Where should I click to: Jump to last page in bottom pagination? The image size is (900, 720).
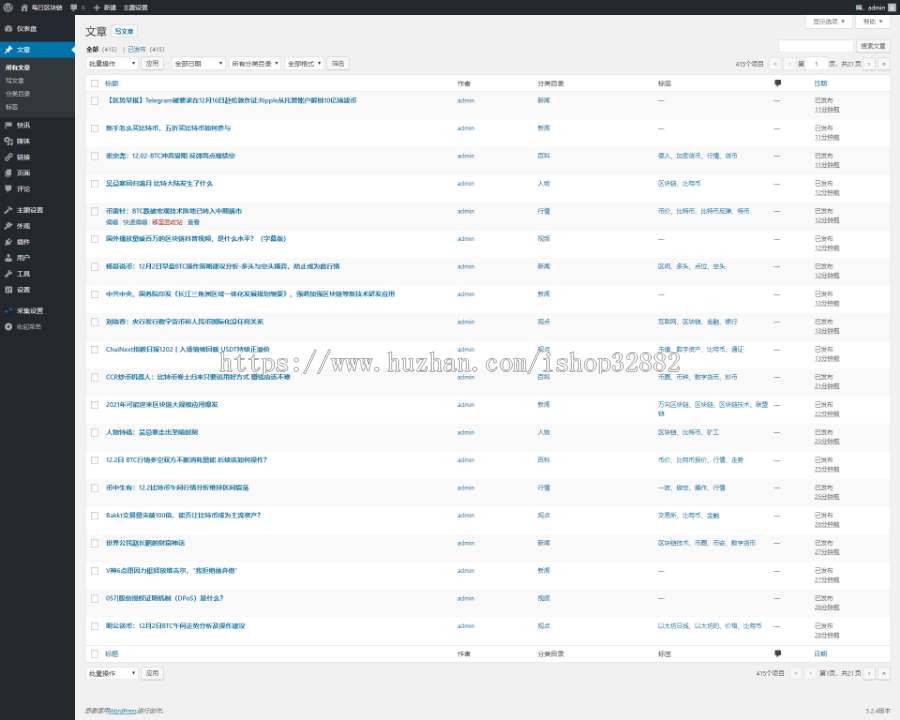[884, 673]
